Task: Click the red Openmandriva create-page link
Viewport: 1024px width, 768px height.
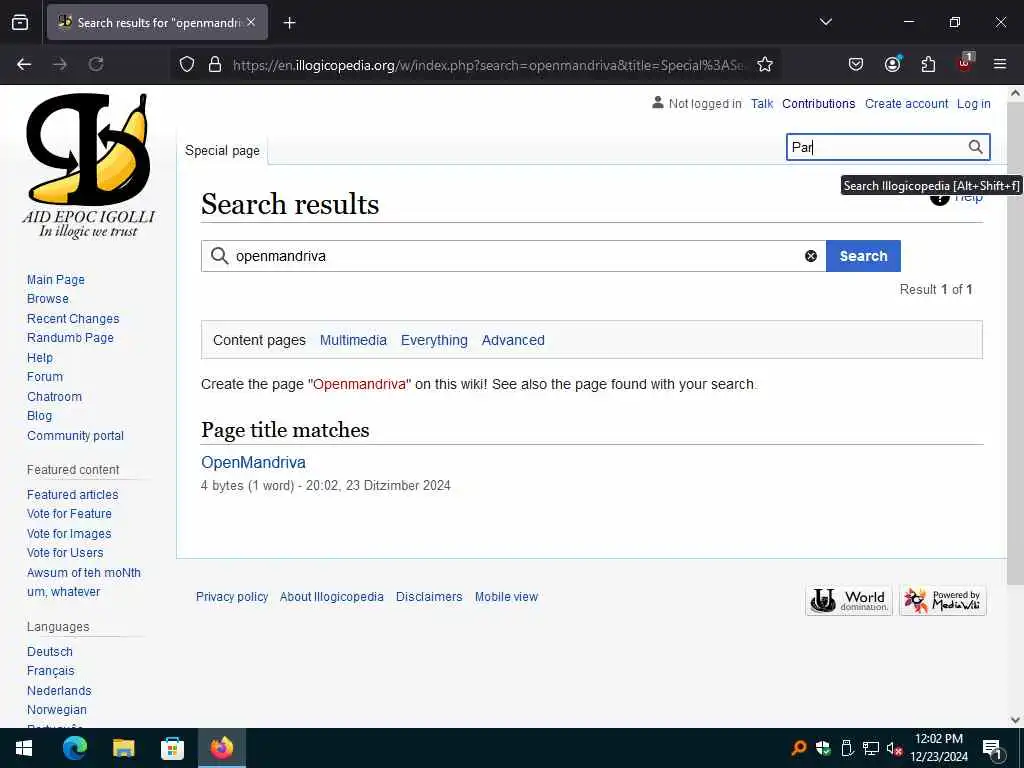Action: (359, 384)
